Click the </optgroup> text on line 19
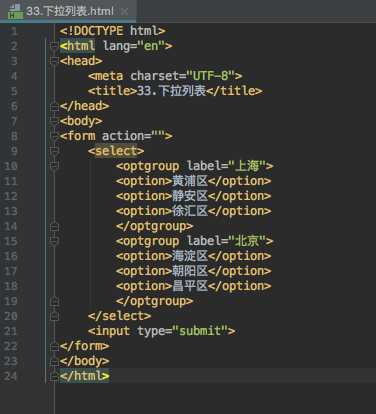376x414 pixels. (155, 301)
